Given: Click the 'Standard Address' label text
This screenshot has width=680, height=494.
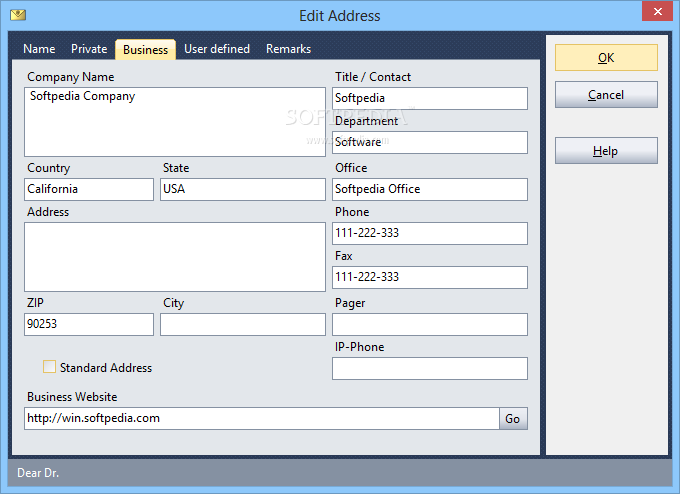Looking at the screenshot, I should pyautogui.click(x=106, y=368).
